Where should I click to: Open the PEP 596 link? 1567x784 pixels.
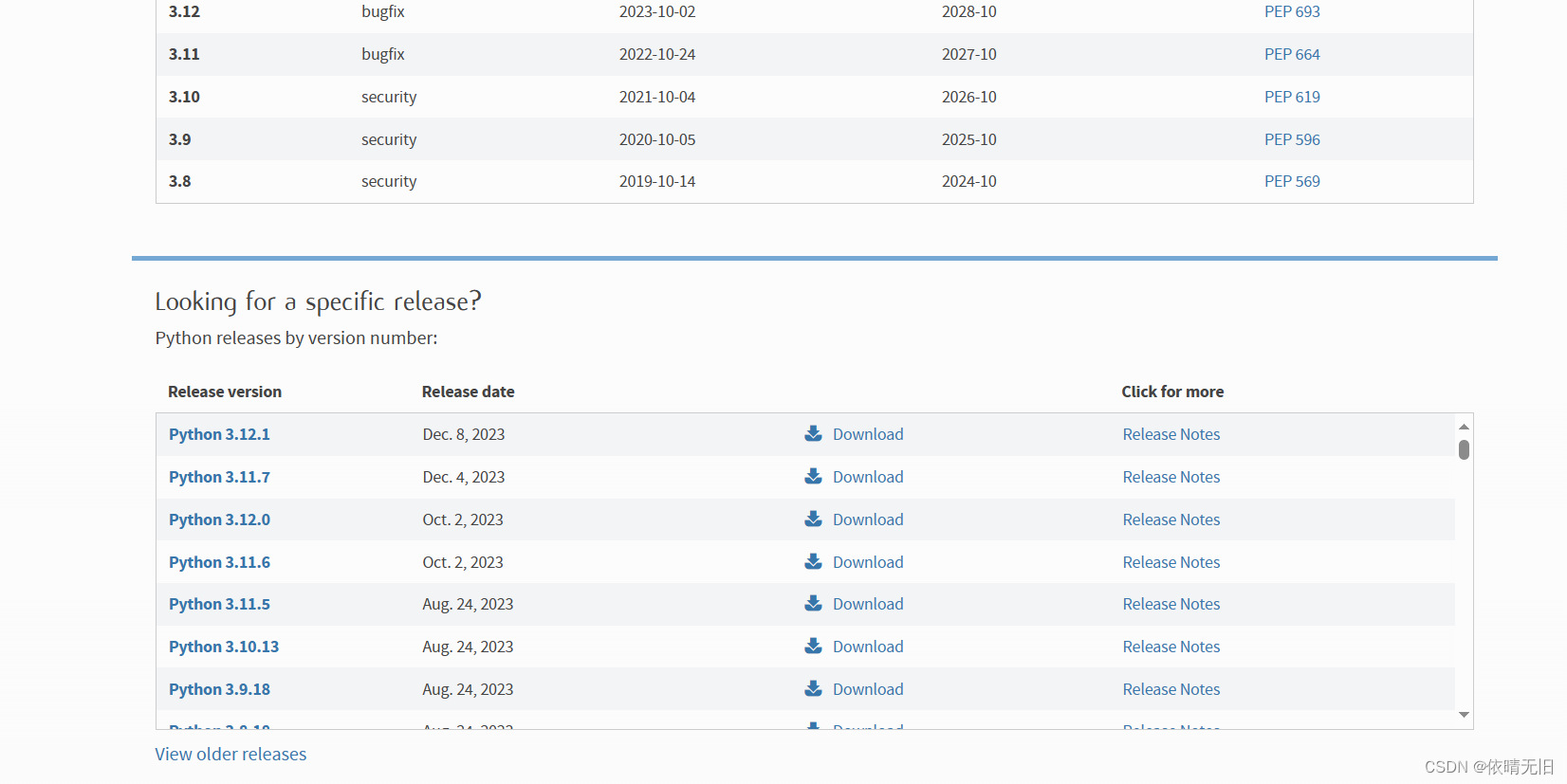click(1292, 139)
